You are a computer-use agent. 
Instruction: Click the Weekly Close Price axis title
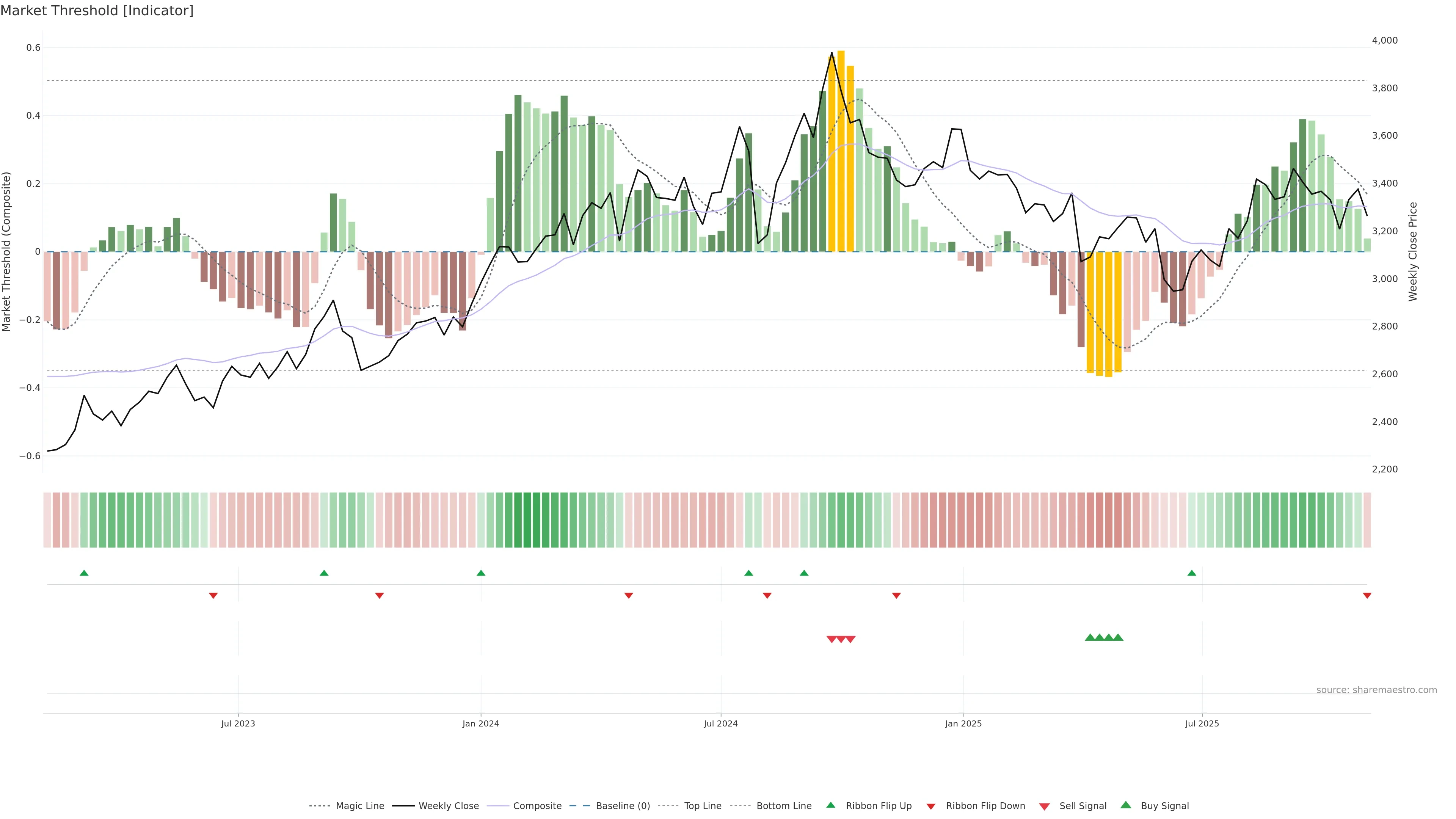[1413, 251]
